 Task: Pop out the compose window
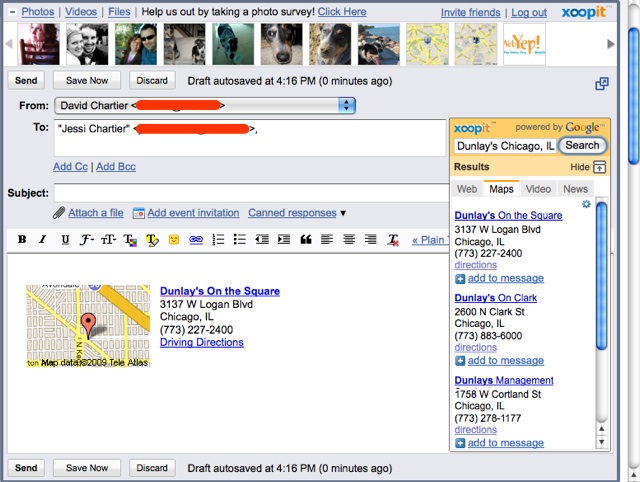tap(602, 84)
